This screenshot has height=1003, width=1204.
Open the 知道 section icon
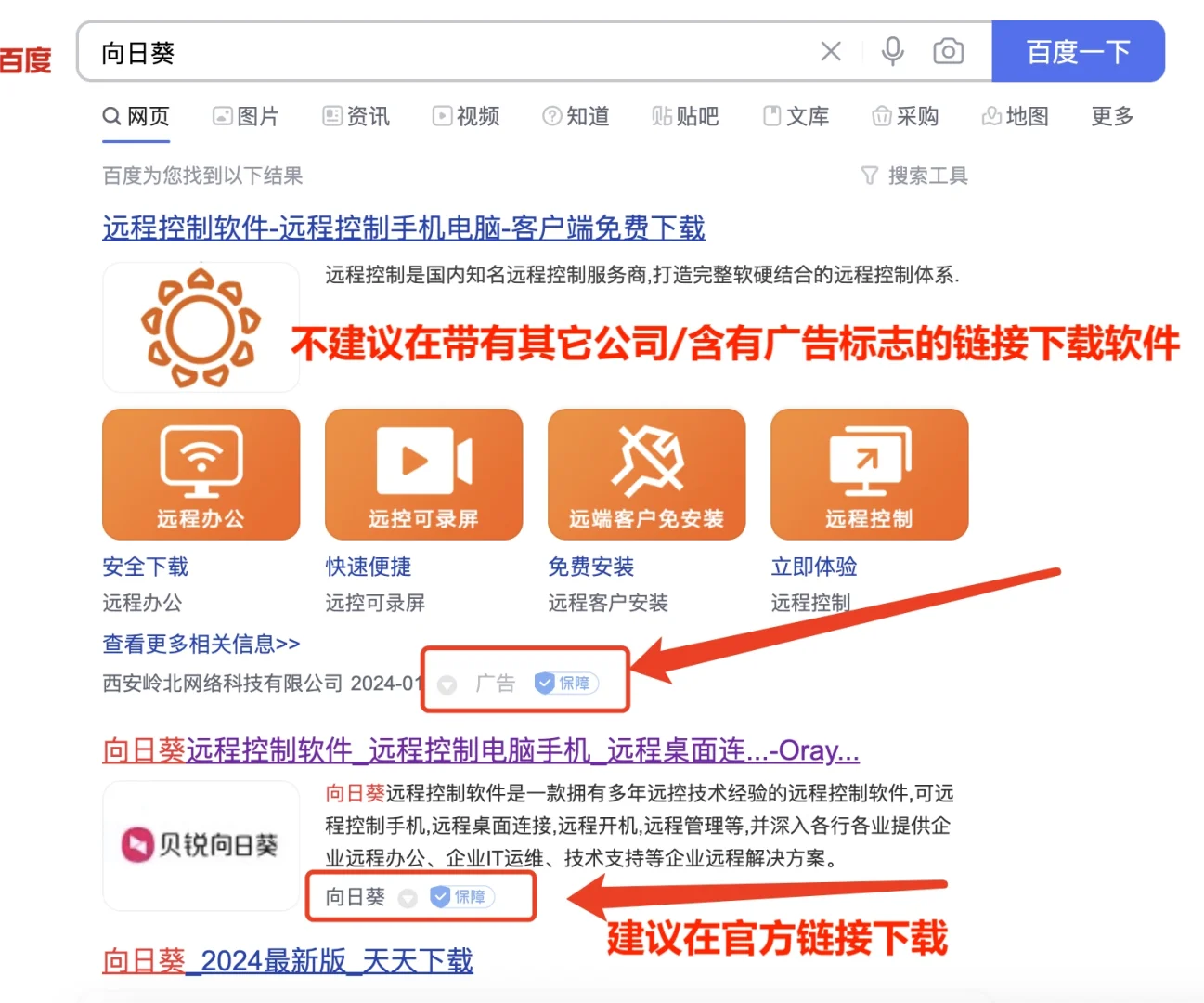point(550,116)
